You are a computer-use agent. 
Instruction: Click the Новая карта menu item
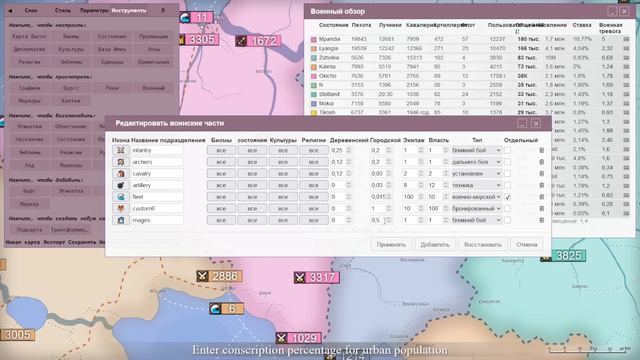(x=23, y=242)
